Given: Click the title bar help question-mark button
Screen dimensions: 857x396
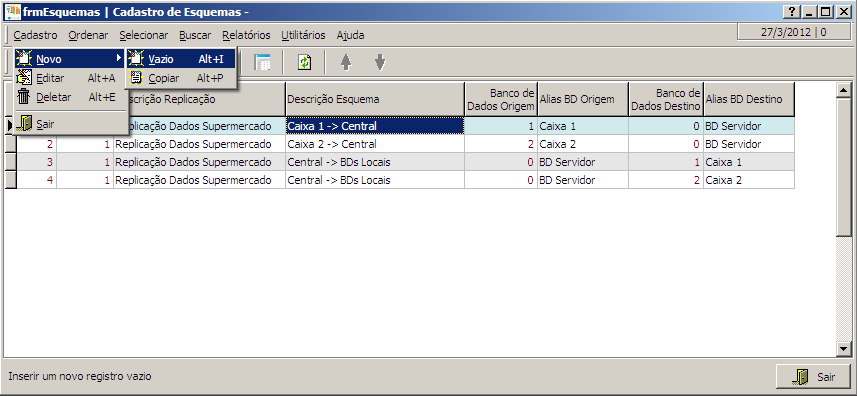Looking at the screenshot, I should point(791,12).
